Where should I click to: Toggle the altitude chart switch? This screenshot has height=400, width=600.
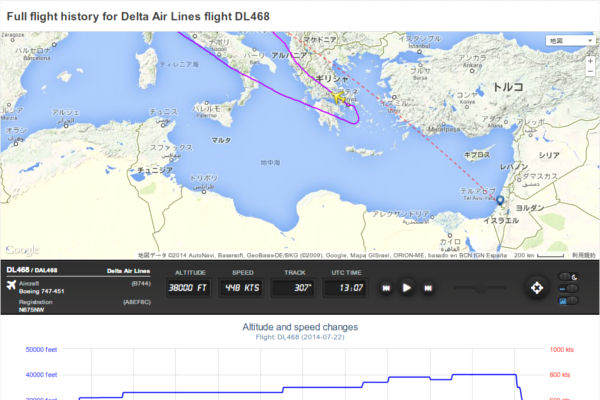pos(569,301)
